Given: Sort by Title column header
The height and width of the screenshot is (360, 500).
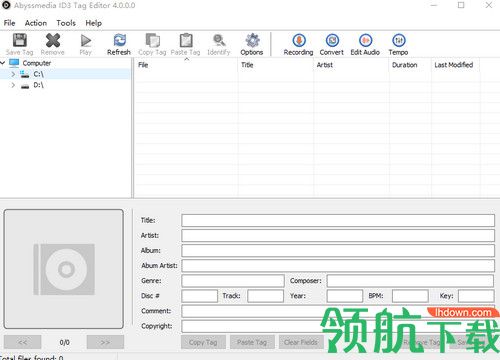Looking at the screenshot, I should coord(276,65).
